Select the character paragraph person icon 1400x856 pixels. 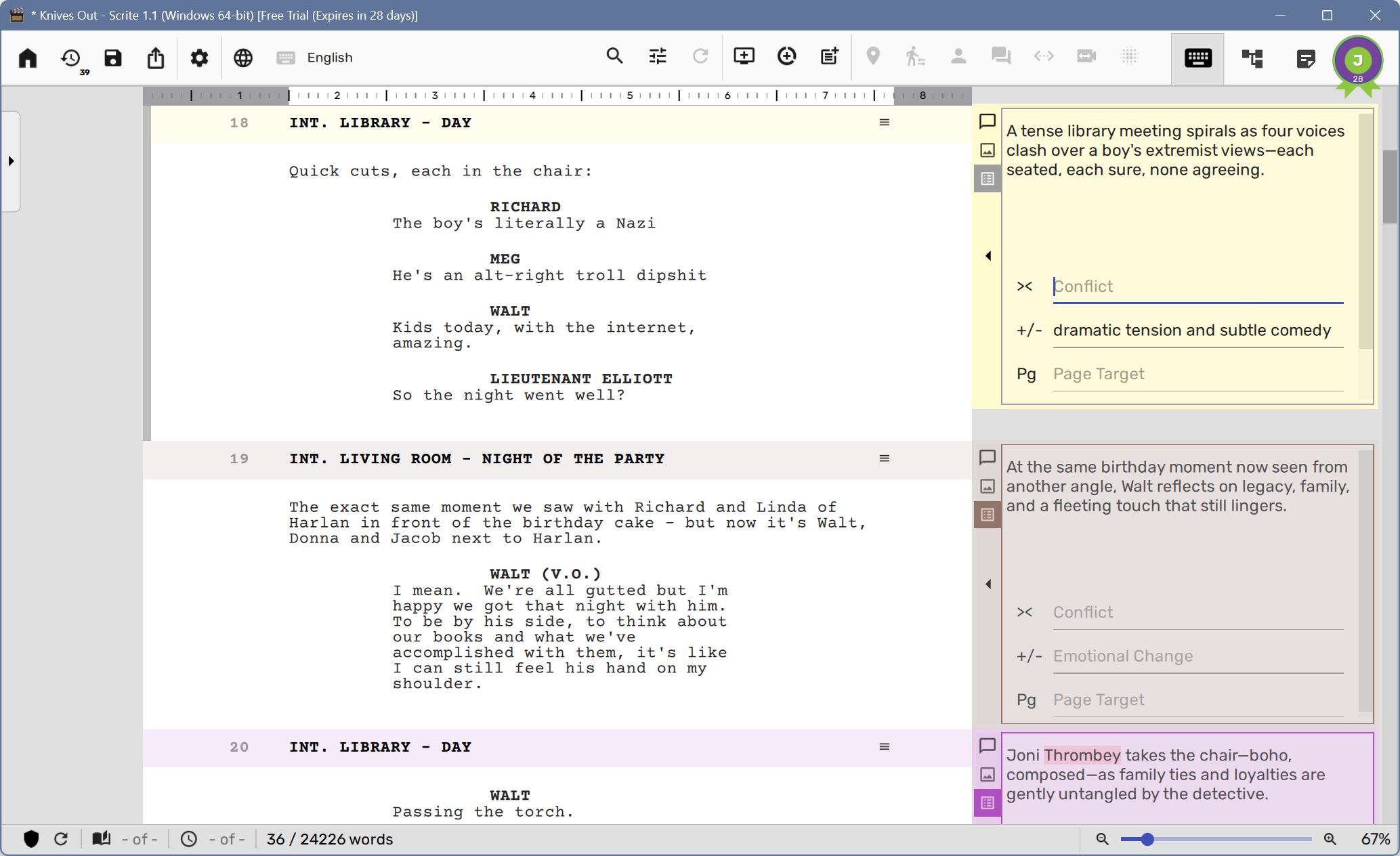coord(958,56)
